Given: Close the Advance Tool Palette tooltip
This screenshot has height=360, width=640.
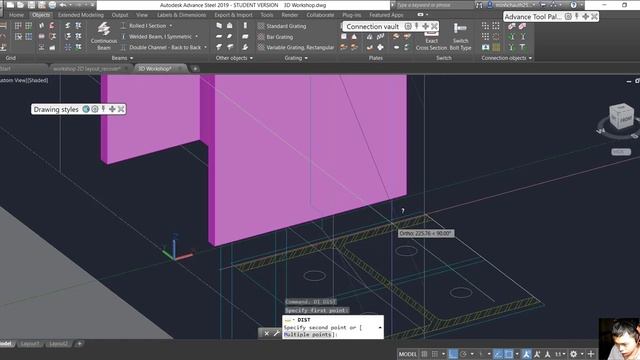Looking at the screenshot, I should coord(594,16).
